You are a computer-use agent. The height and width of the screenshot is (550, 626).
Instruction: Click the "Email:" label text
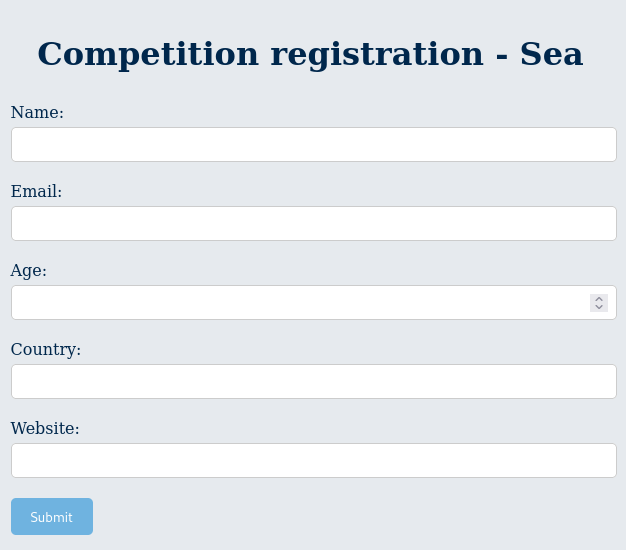point(36,192)
